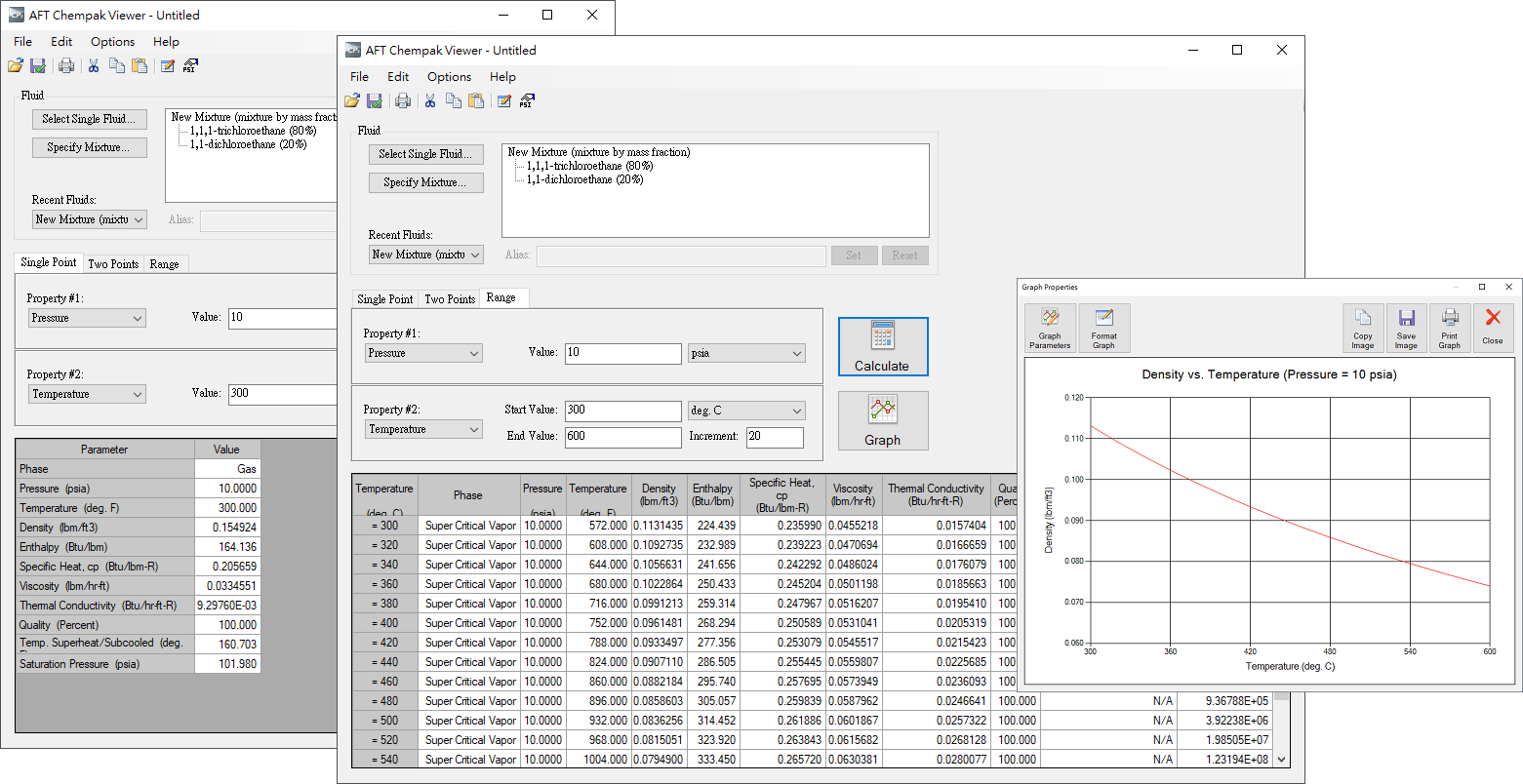Click Pressure Value field showing 10 in front window
The width and height of the screenshot is (1523, 784).
point(623,353)
